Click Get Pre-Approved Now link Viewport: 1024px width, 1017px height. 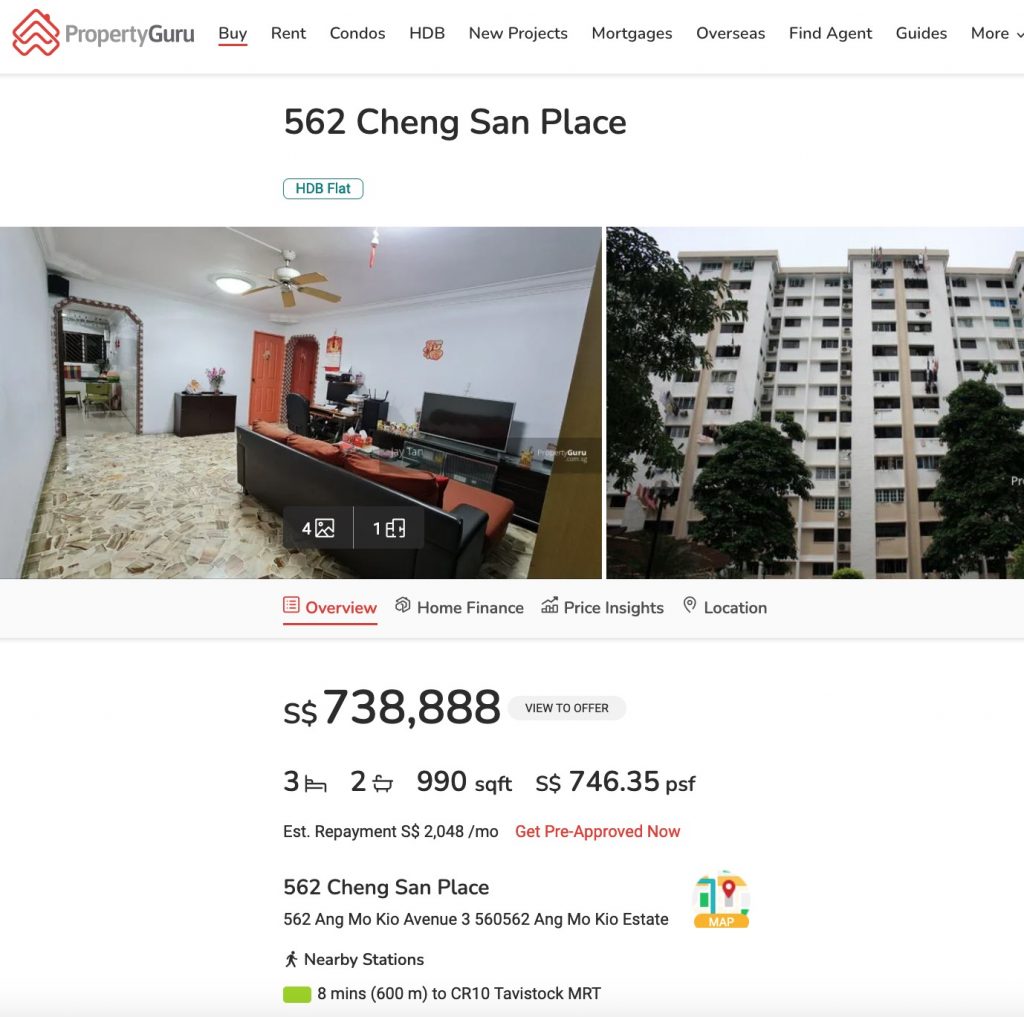598,831
